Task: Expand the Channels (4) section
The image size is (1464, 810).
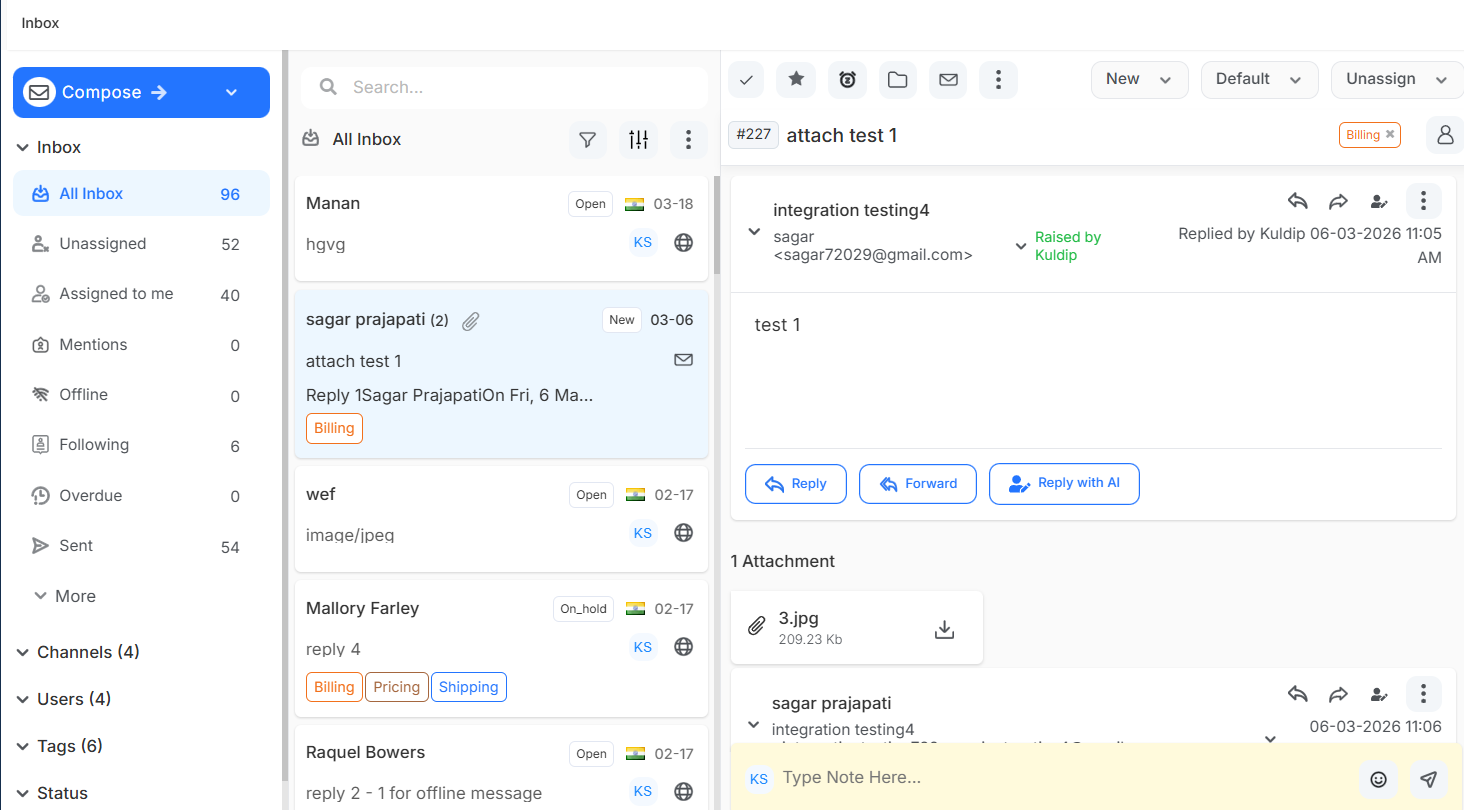Action: coord(78,652)
